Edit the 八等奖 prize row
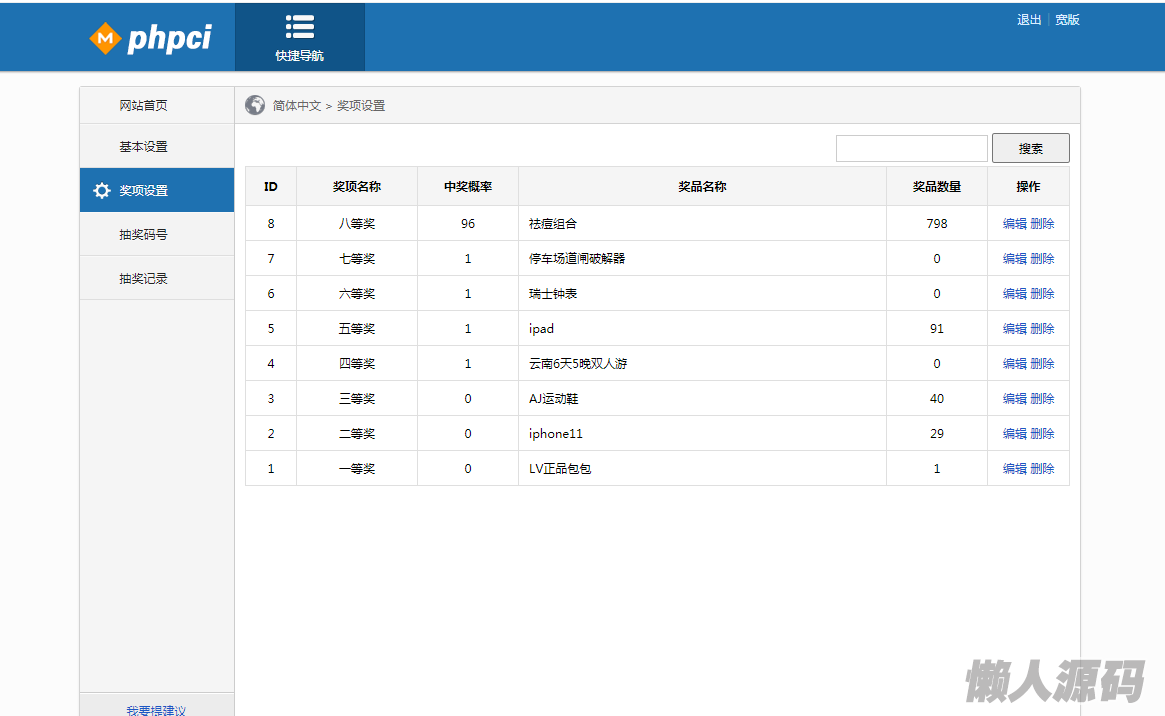 (1014, 224)
